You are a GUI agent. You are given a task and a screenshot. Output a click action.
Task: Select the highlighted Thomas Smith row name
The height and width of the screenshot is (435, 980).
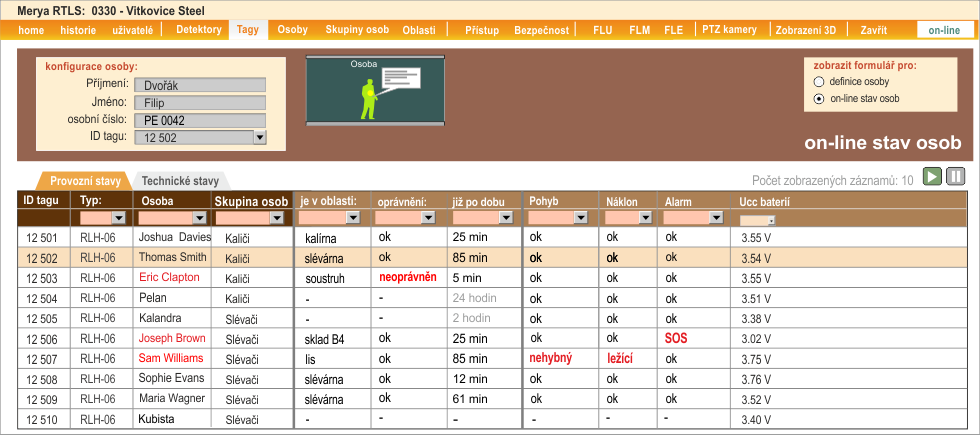tap(172, 257)
